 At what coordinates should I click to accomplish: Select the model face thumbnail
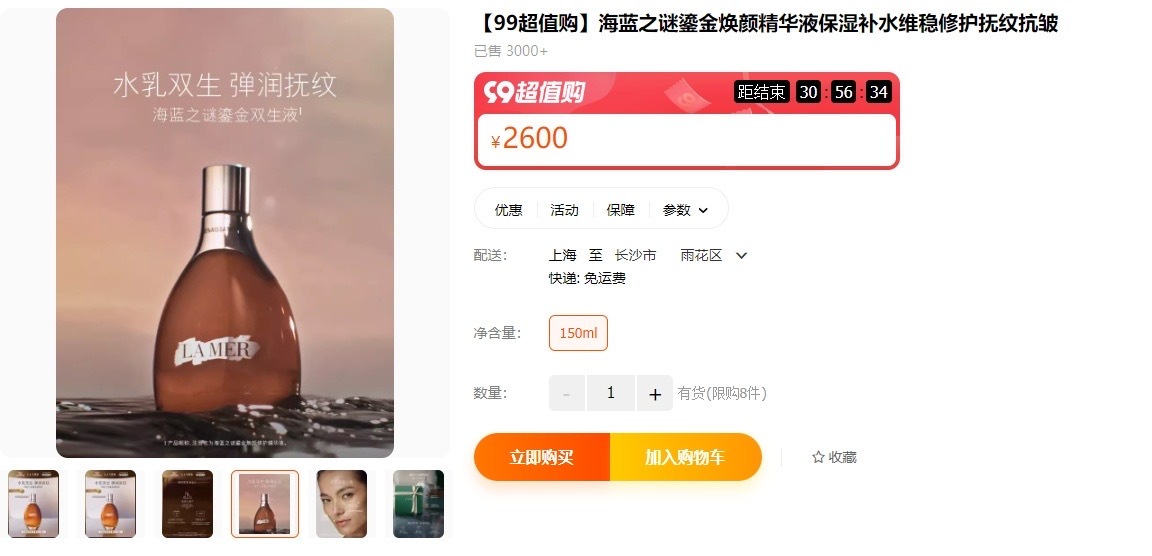pyautogui.click(x=342, y=504)
